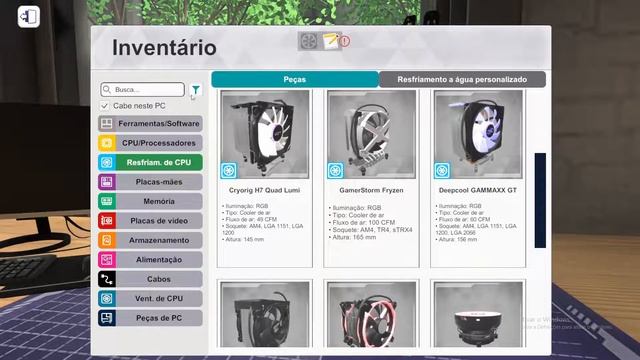The image size is (640, 360).
Task: Click the Deepcool GAMMAXX GT name
Action: coord(478,190)
